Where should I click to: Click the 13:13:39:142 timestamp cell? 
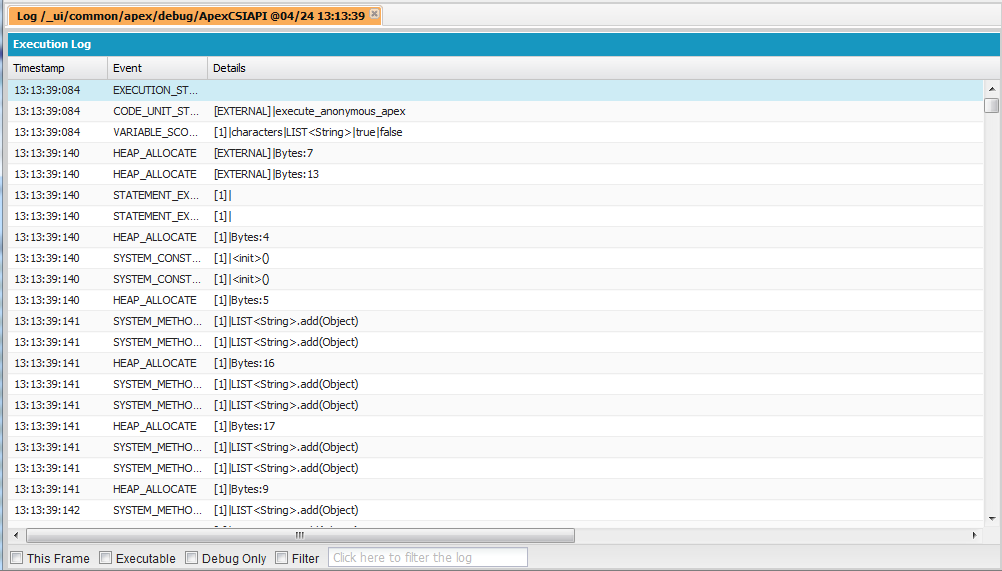[47, 510]
